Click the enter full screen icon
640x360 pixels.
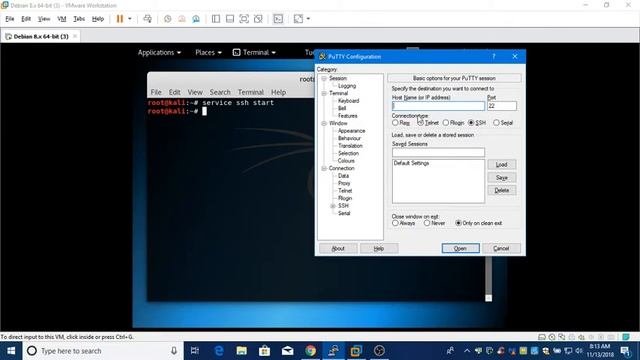pos(244,19)
